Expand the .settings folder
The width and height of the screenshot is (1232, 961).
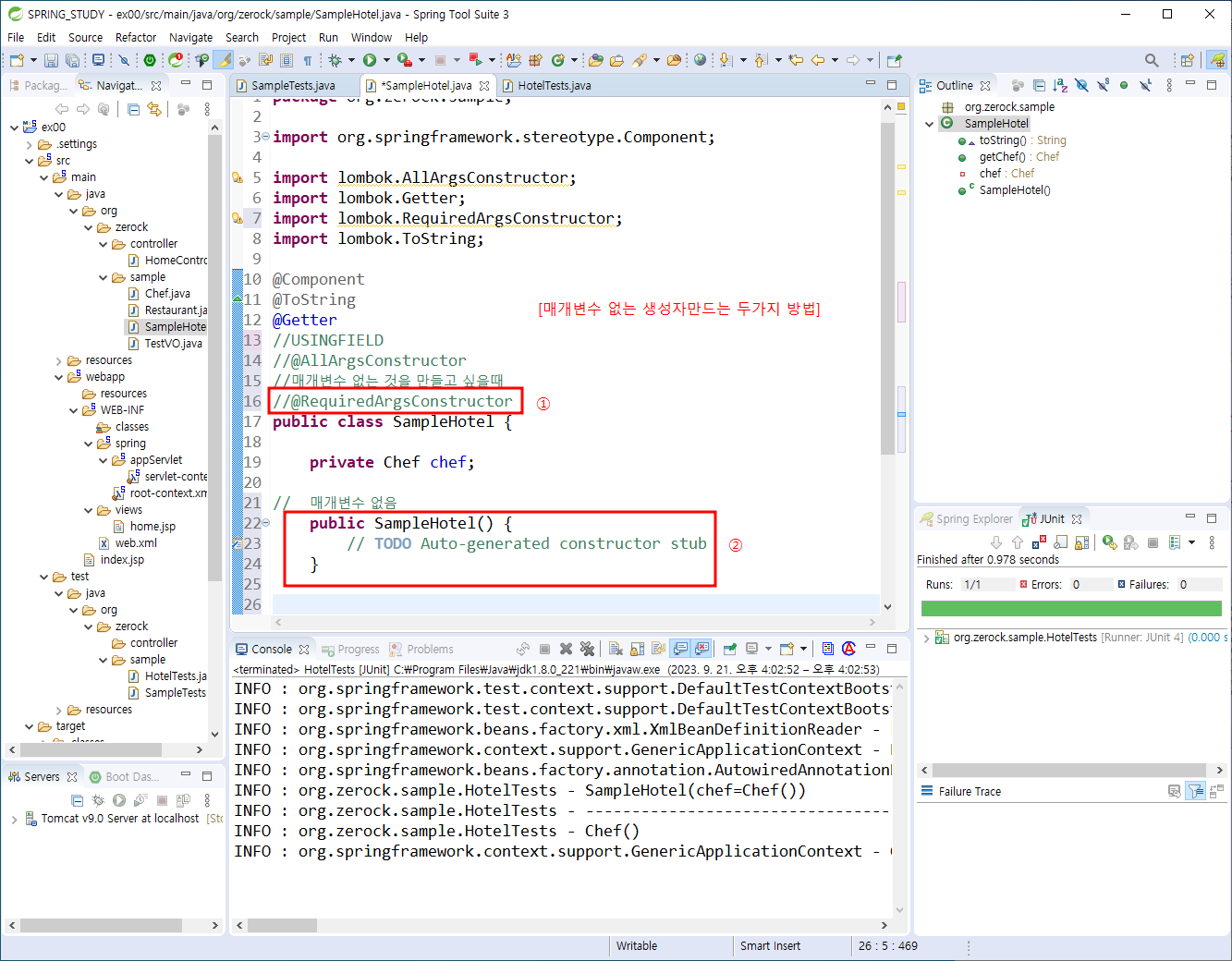(29, 144)
